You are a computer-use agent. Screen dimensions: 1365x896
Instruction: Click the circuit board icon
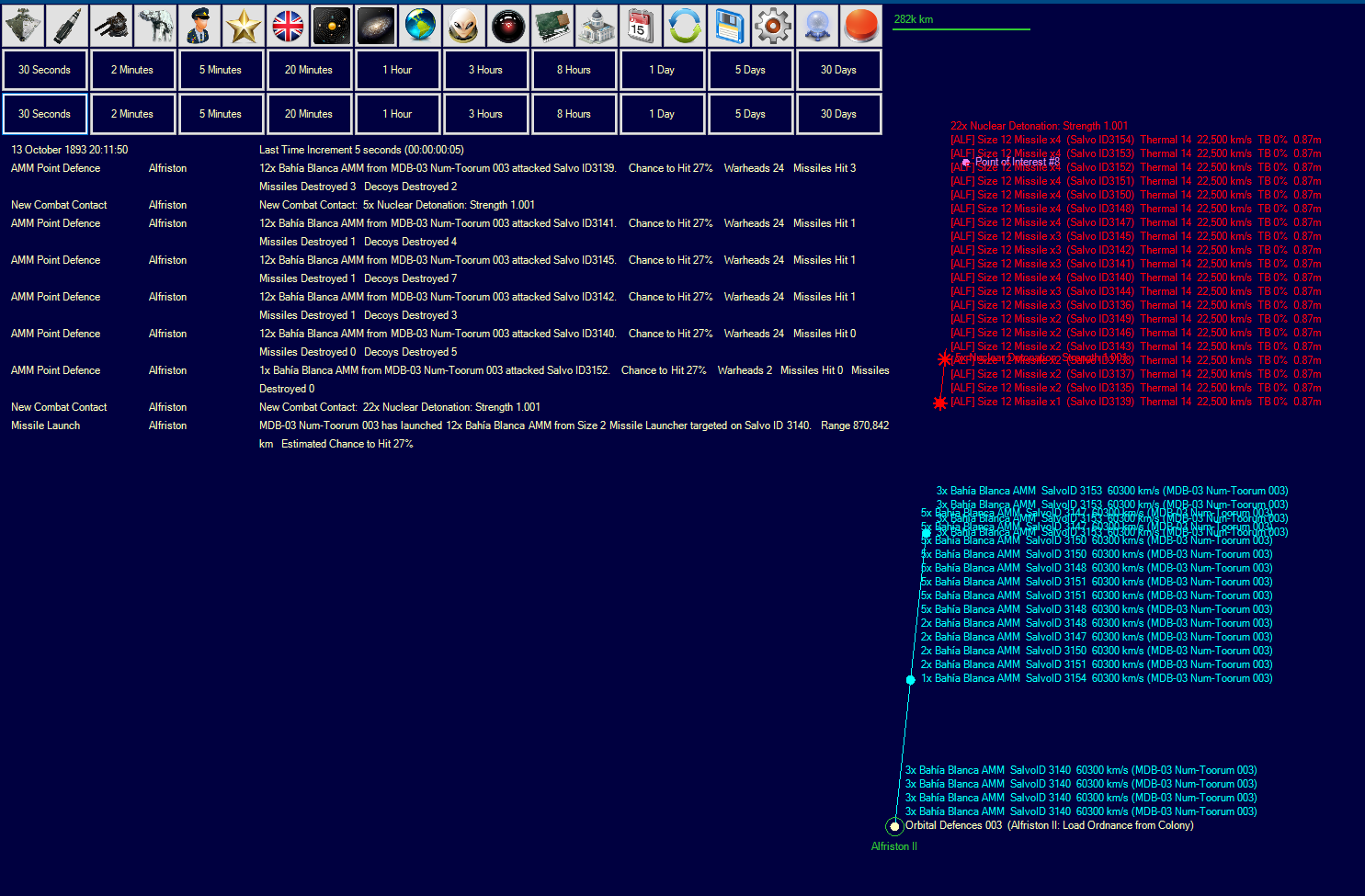pyautogui.click(x=552, y=26)
